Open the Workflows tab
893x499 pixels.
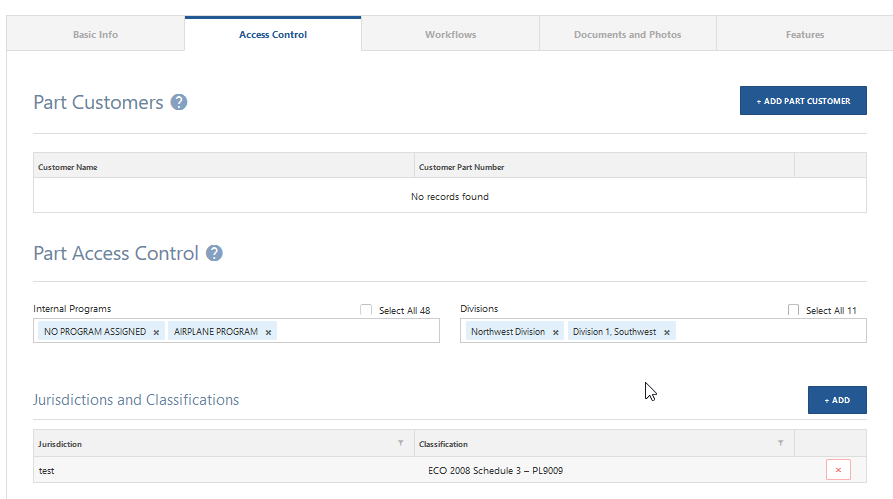(x=450, y=34)
